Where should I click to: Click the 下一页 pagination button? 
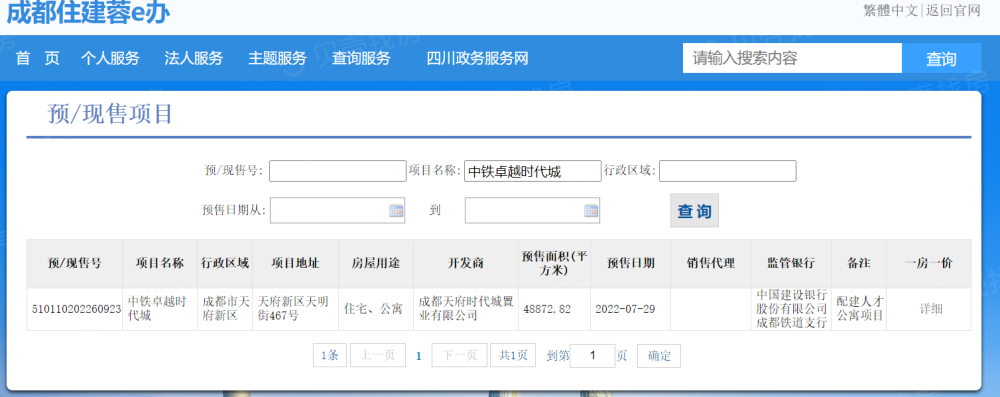tap(459, 356)
